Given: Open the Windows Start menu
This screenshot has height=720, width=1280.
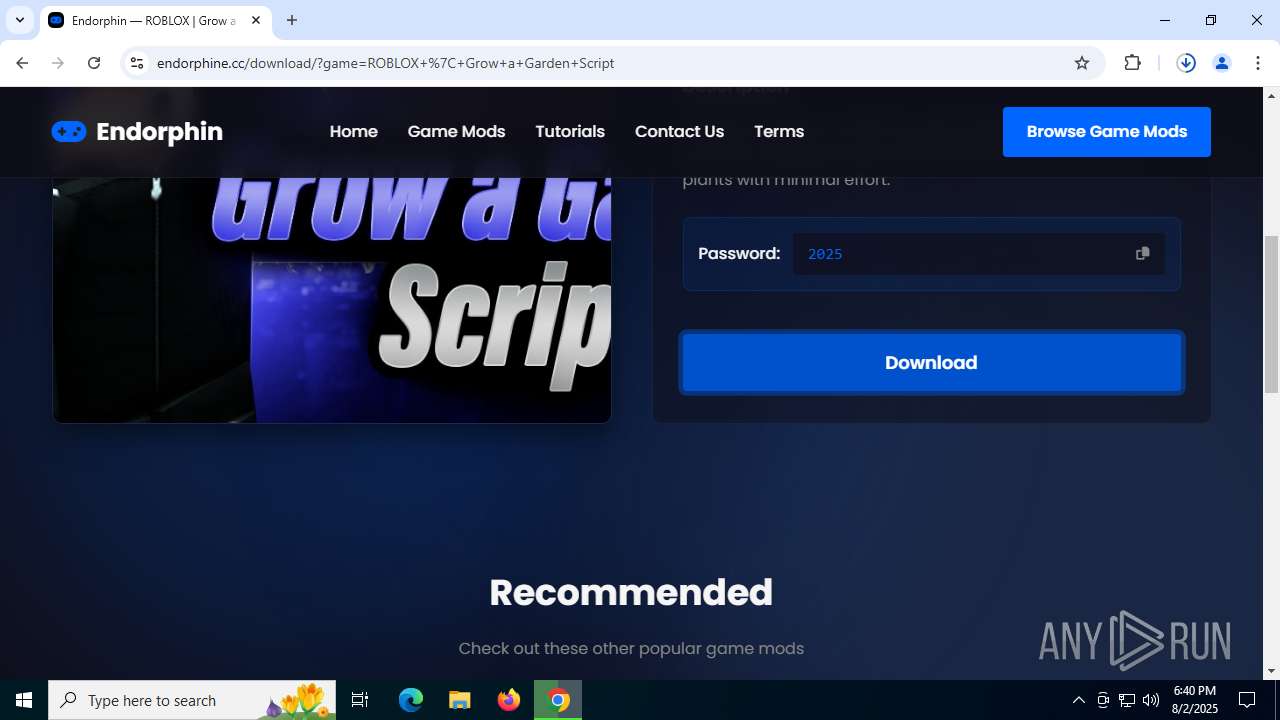Looking at the screenshot, I should tap(24, 700).
